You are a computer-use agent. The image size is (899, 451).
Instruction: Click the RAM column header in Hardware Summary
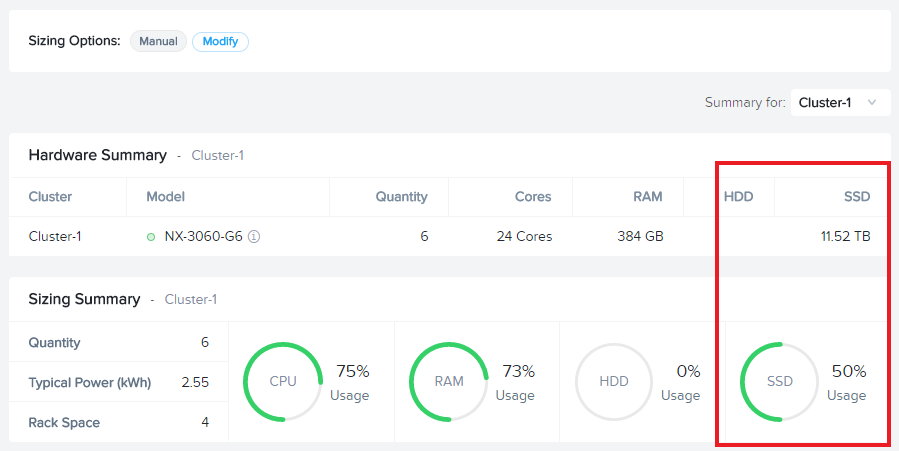648,197
